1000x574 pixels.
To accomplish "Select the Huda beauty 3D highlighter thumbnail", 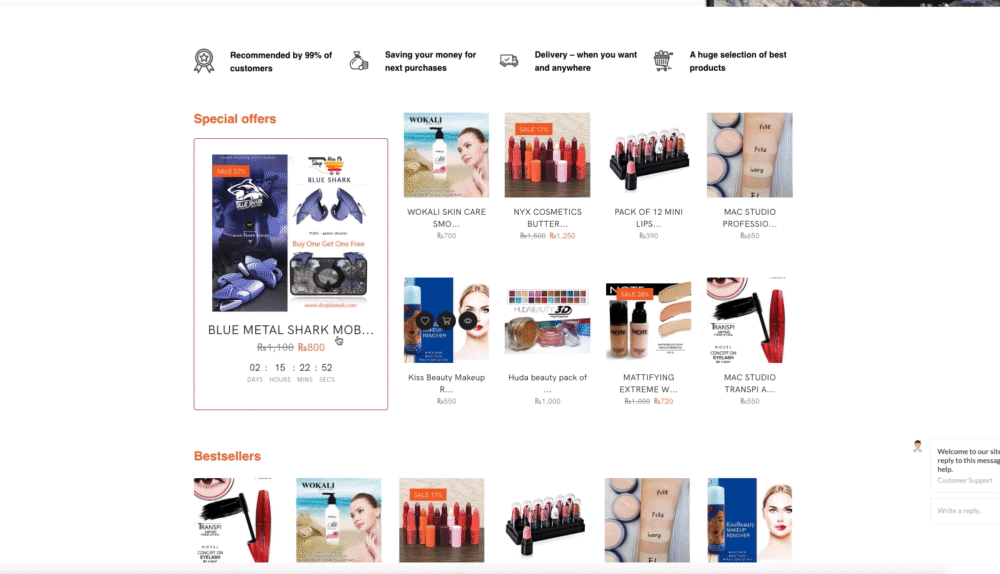I will click(547, 320).
